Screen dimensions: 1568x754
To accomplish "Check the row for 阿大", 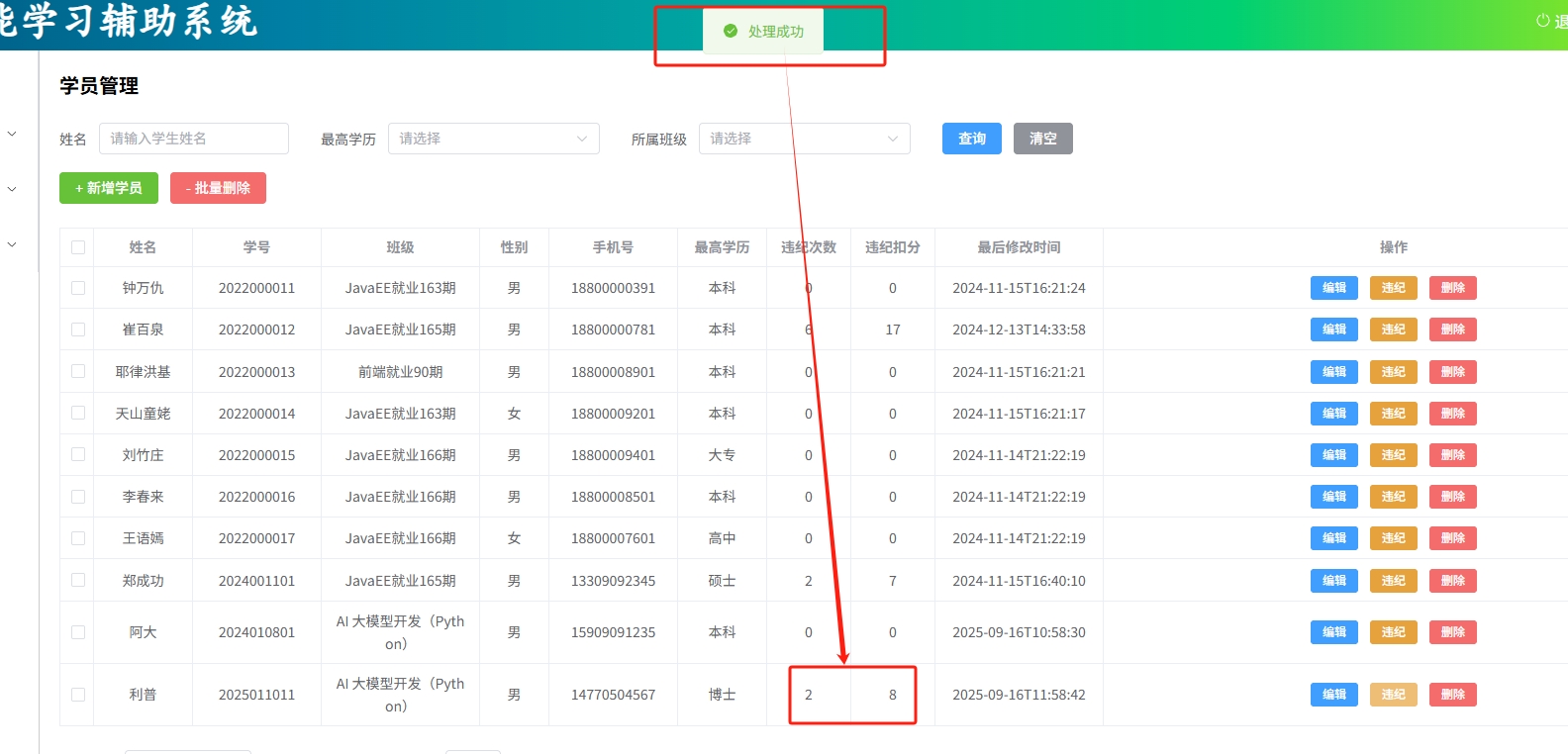I will tap(78, 632).
